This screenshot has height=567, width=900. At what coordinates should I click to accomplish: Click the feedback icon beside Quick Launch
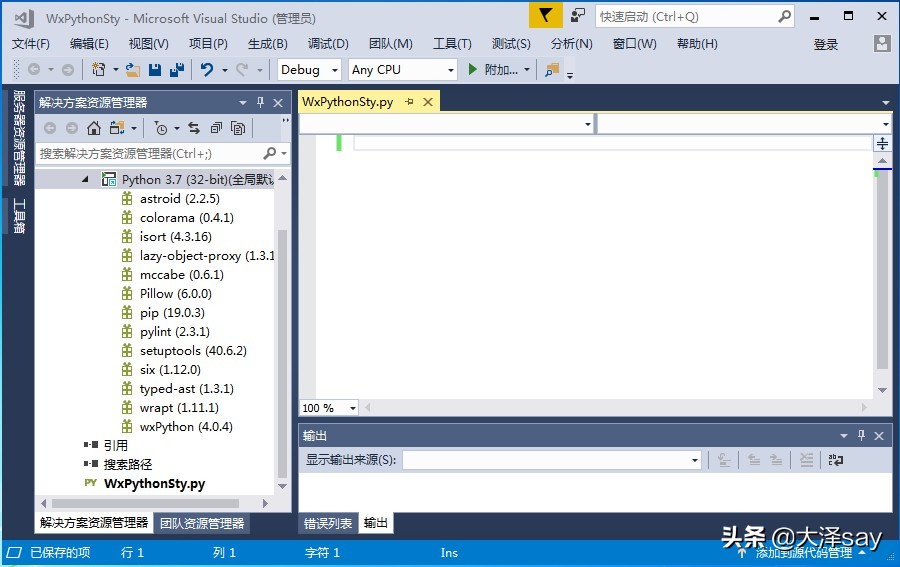578,15
